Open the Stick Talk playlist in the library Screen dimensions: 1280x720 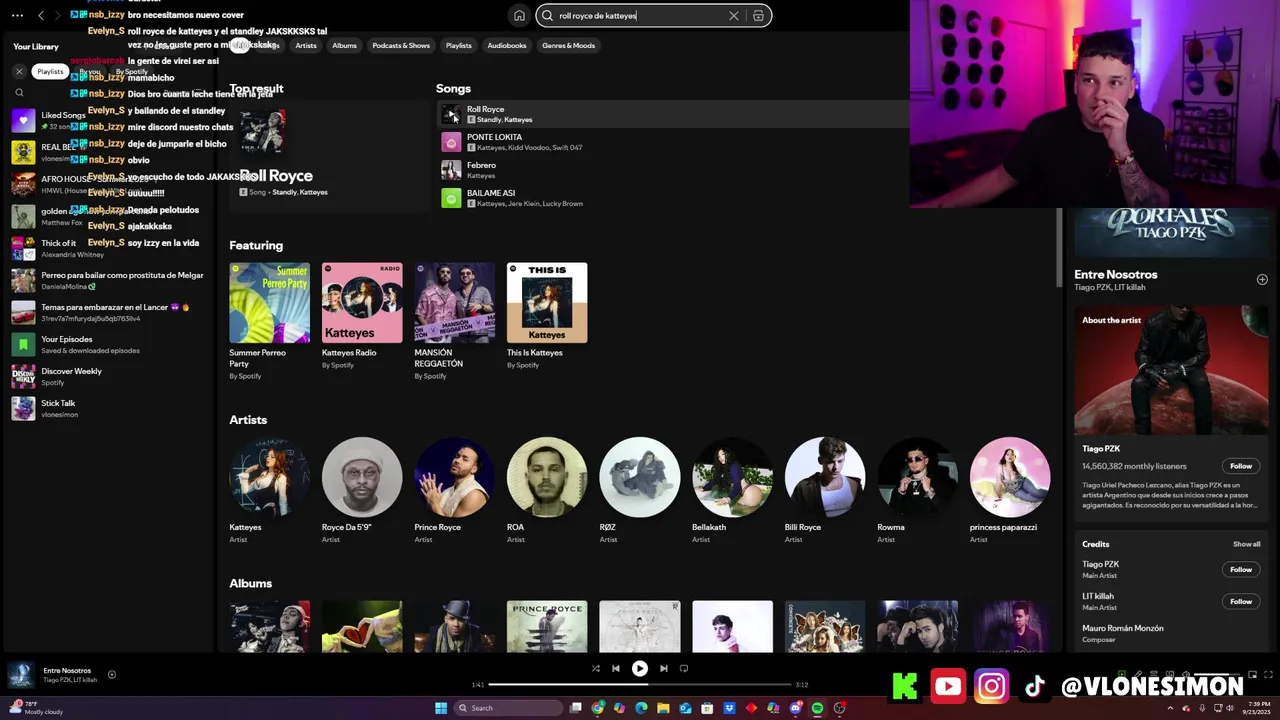(x=107, y=408)
